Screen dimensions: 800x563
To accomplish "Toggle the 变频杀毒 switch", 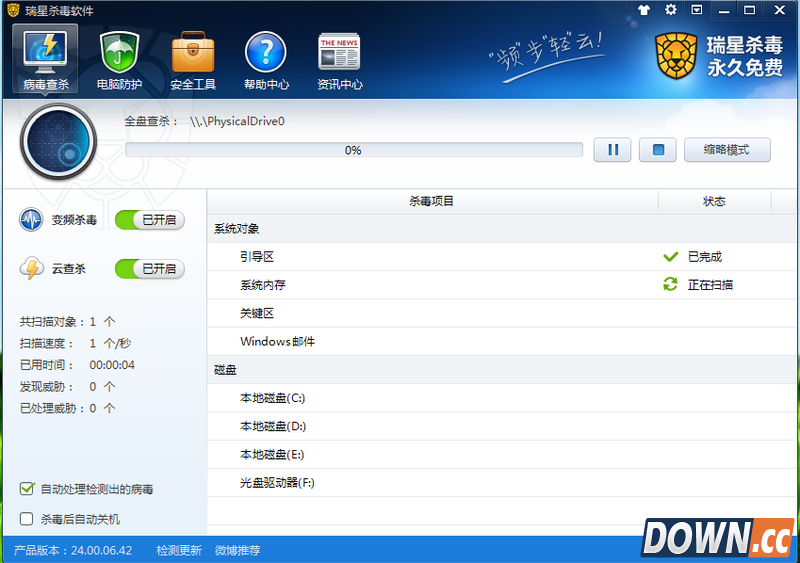I will 149,220.
